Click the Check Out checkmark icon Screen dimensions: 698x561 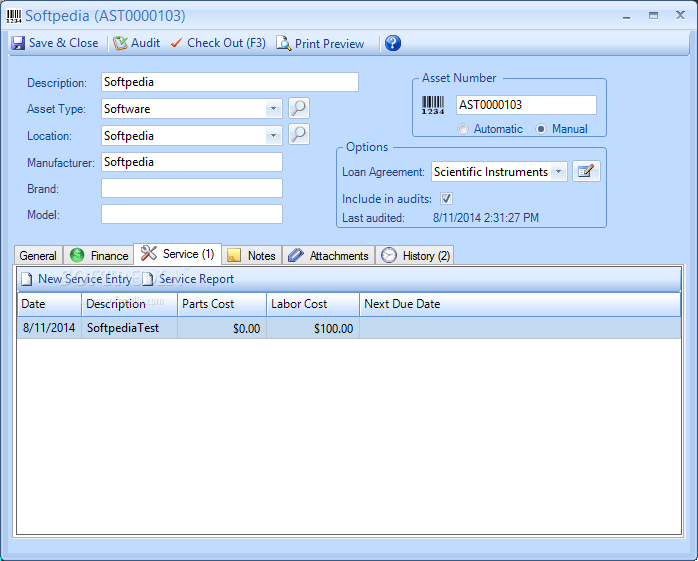click(177, 43)
